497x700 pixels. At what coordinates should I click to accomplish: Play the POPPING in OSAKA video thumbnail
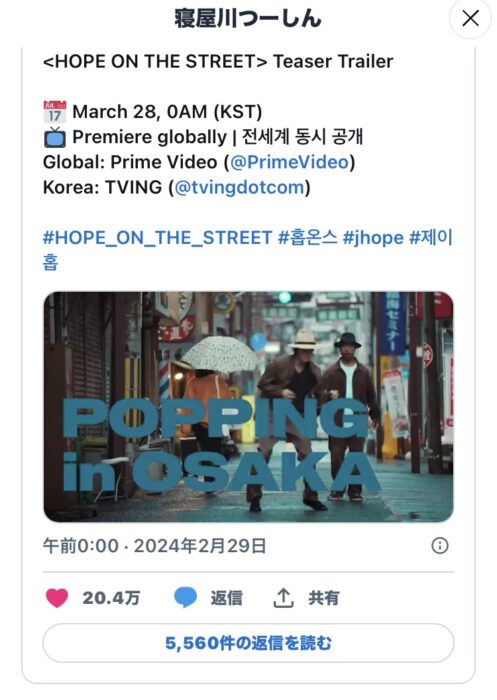248,407
